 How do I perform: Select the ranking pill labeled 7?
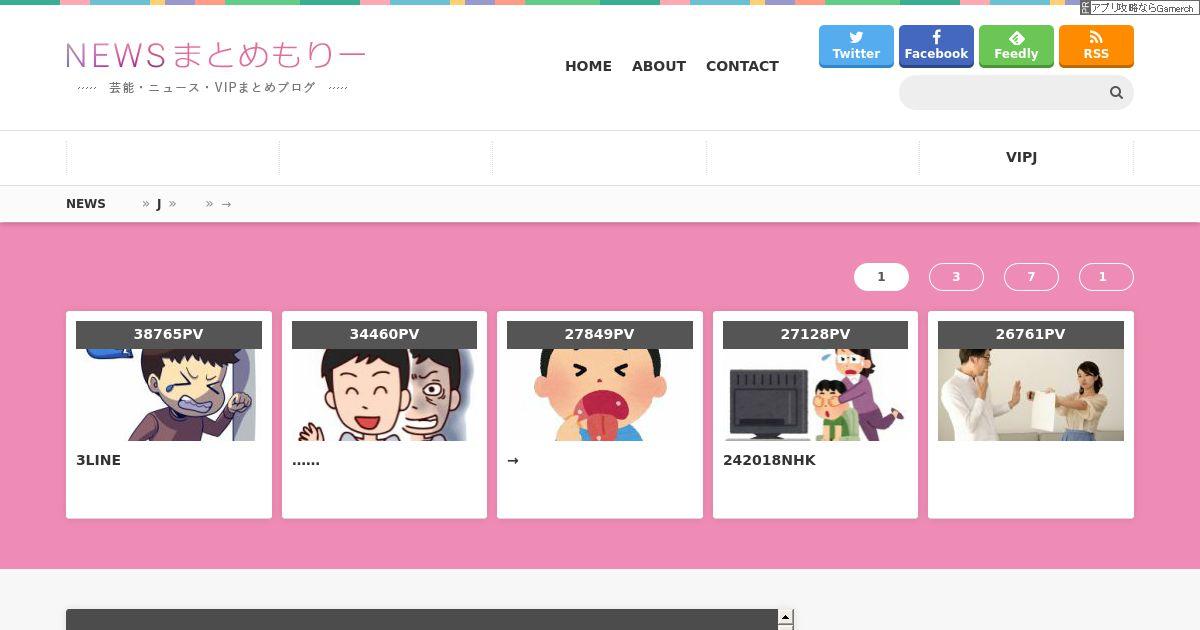pyautogui.click(x=1031, y=277)
